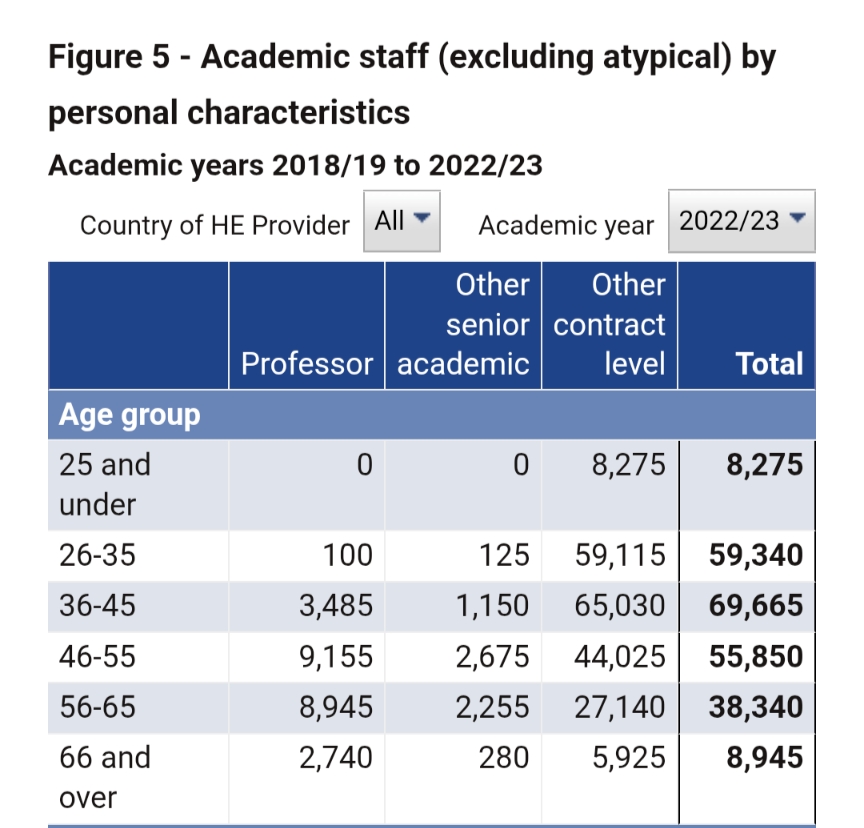Click the Total column header
Viewport: 864px width, 828px height.
[769, 363]
